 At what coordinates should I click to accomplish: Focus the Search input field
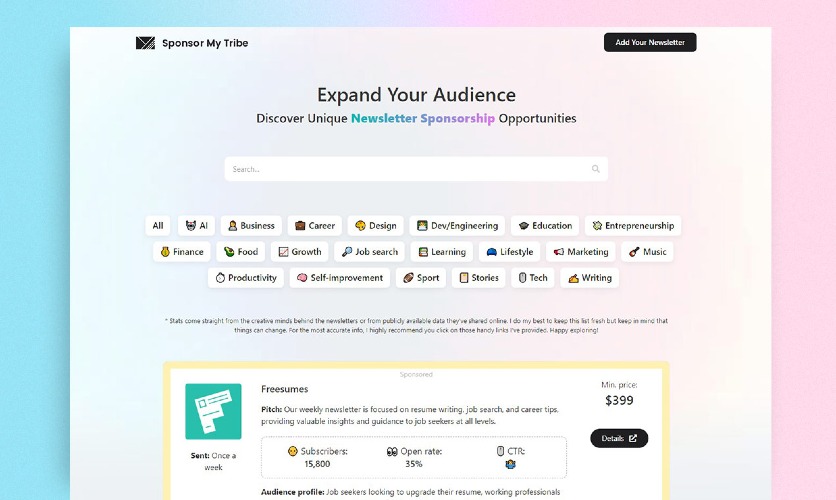click(416, 169)
